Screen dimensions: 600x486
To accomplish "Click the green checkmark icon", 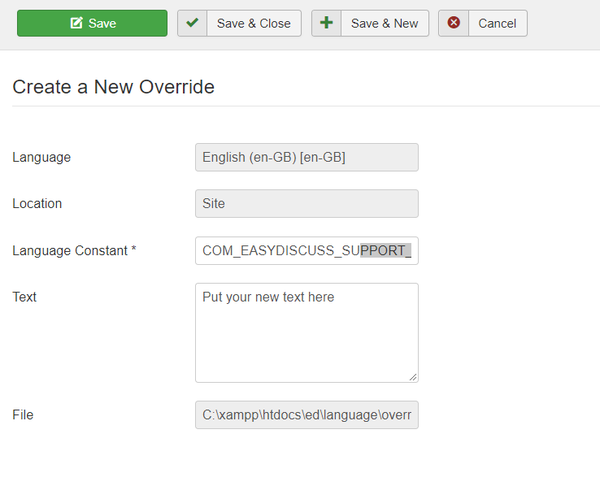I will [x=192, y=23].
